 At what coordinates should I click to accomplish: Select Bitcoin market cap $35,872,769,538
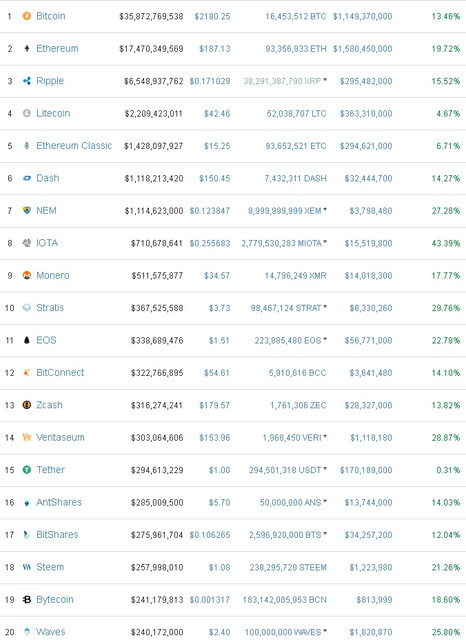click(x=151, y=16)
